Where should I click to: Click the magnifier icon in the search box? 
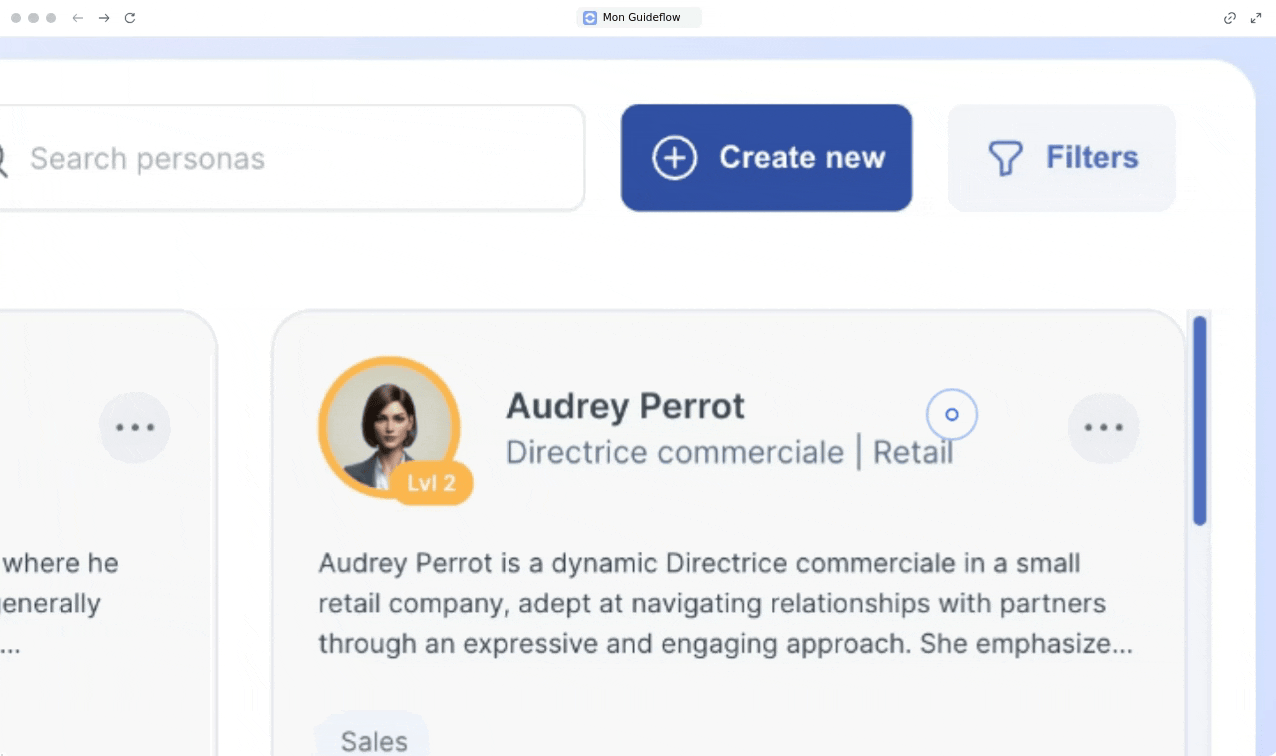3,159
